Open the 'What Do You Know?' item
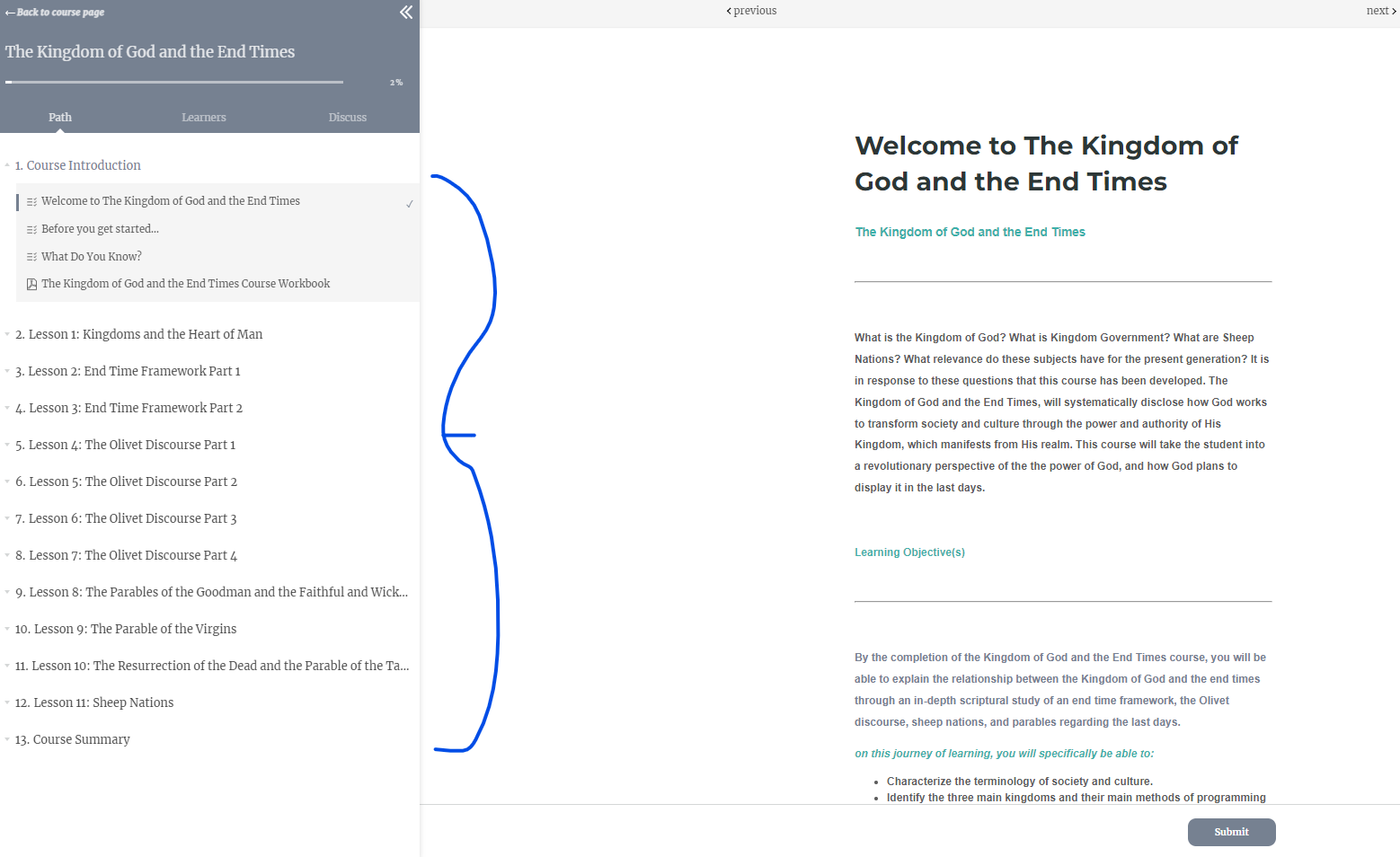1400x857 pixels. point(92,257)
